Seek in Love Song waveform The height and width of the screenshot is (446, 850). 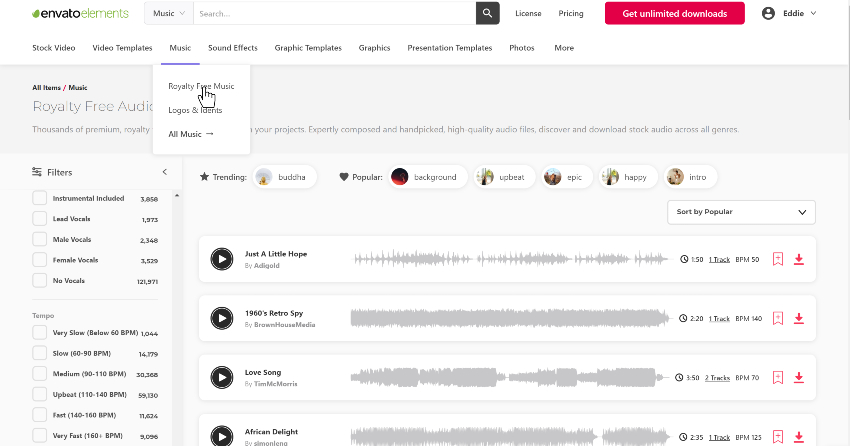509,377
